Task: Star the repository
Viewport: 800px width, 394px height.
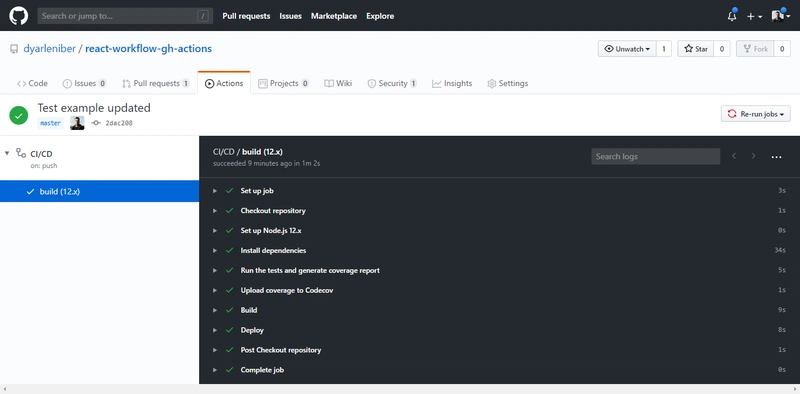Action: point(696,49)
